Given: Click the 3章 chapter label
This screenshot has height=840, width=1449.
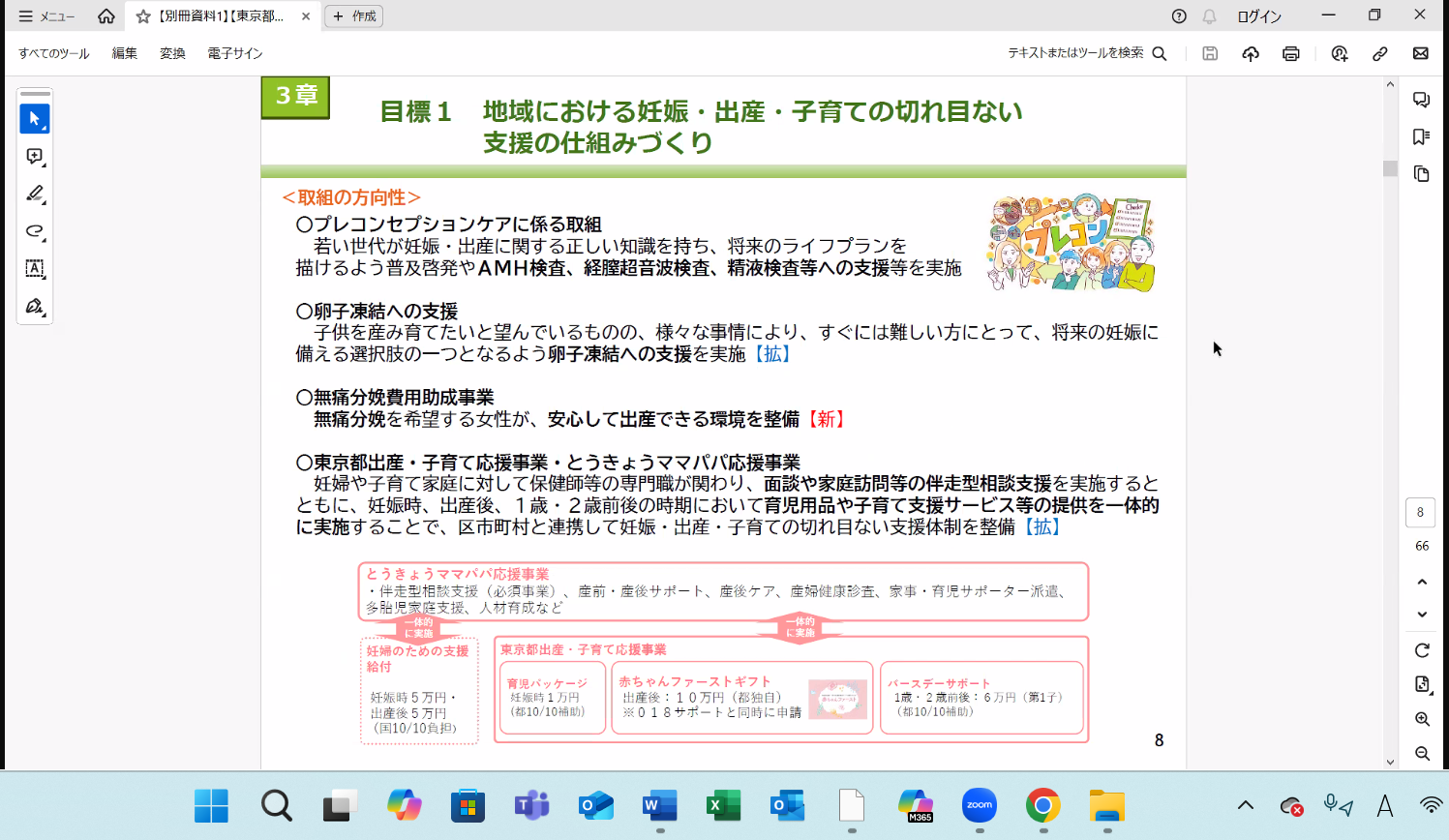Looking at the screenshot, I should [296, 97].
